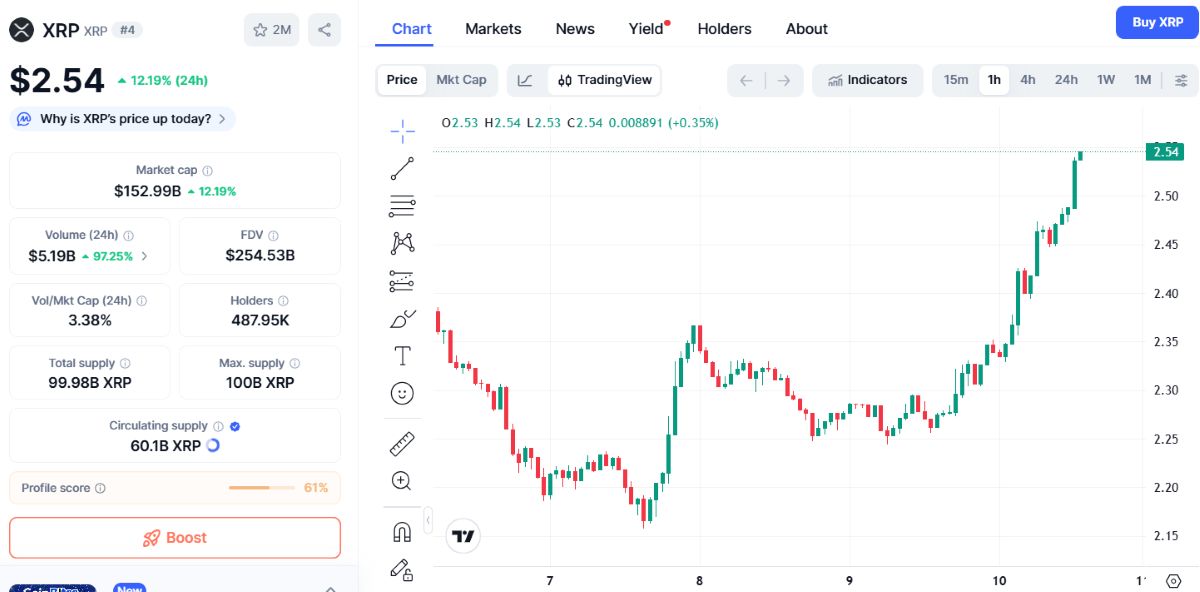Click the XRP coin logo
Viewport: 1200px width, 592px height.
click(22, 30)
